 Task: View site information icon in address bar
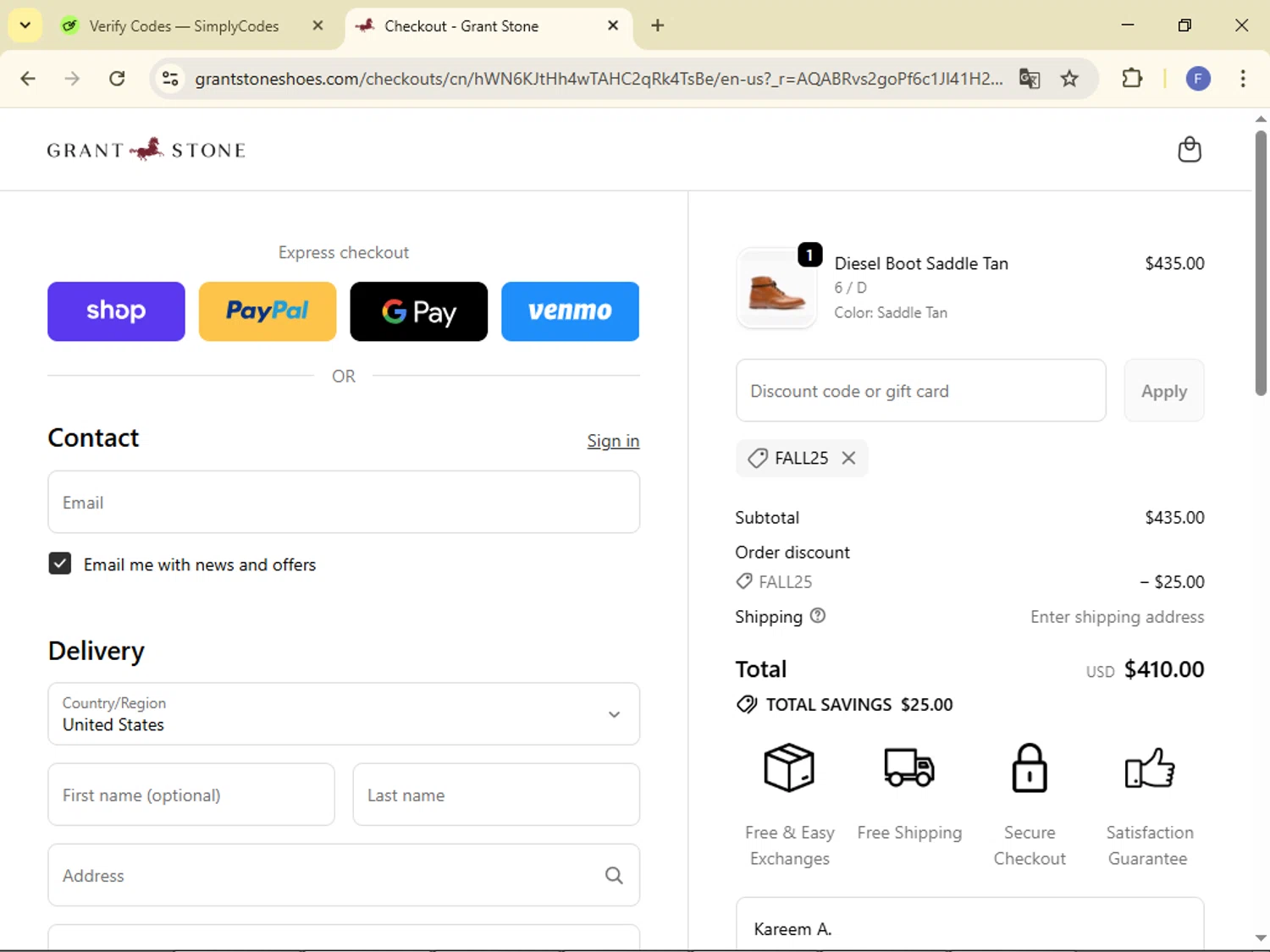coord(170,79)
